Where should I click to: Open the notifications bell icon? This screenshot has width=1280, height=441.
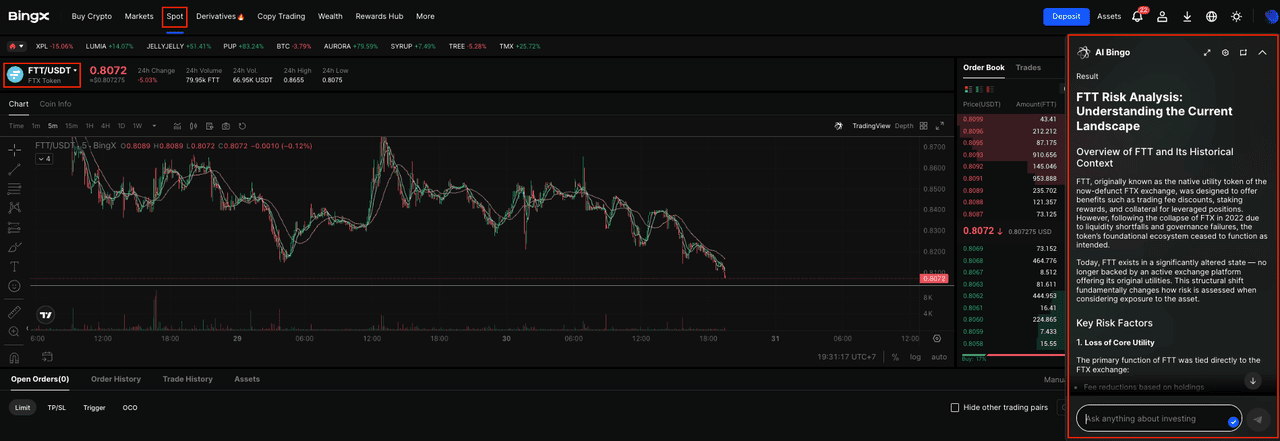tap(1137, 16)
